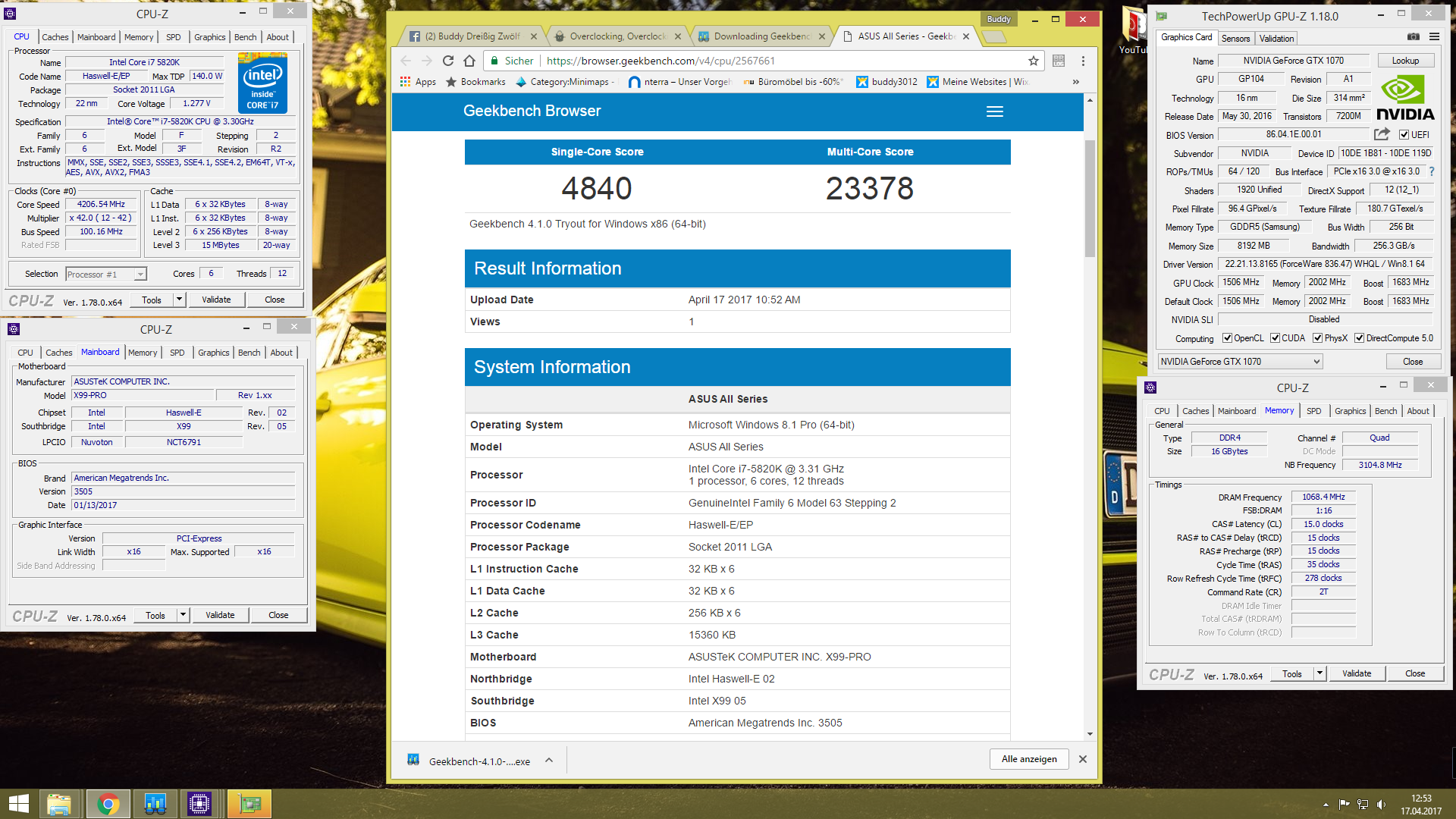This screenshot has width=1456, height=819.
Task: Open the Geekbench Browser hamburger menu
Action: coord(995,111)
